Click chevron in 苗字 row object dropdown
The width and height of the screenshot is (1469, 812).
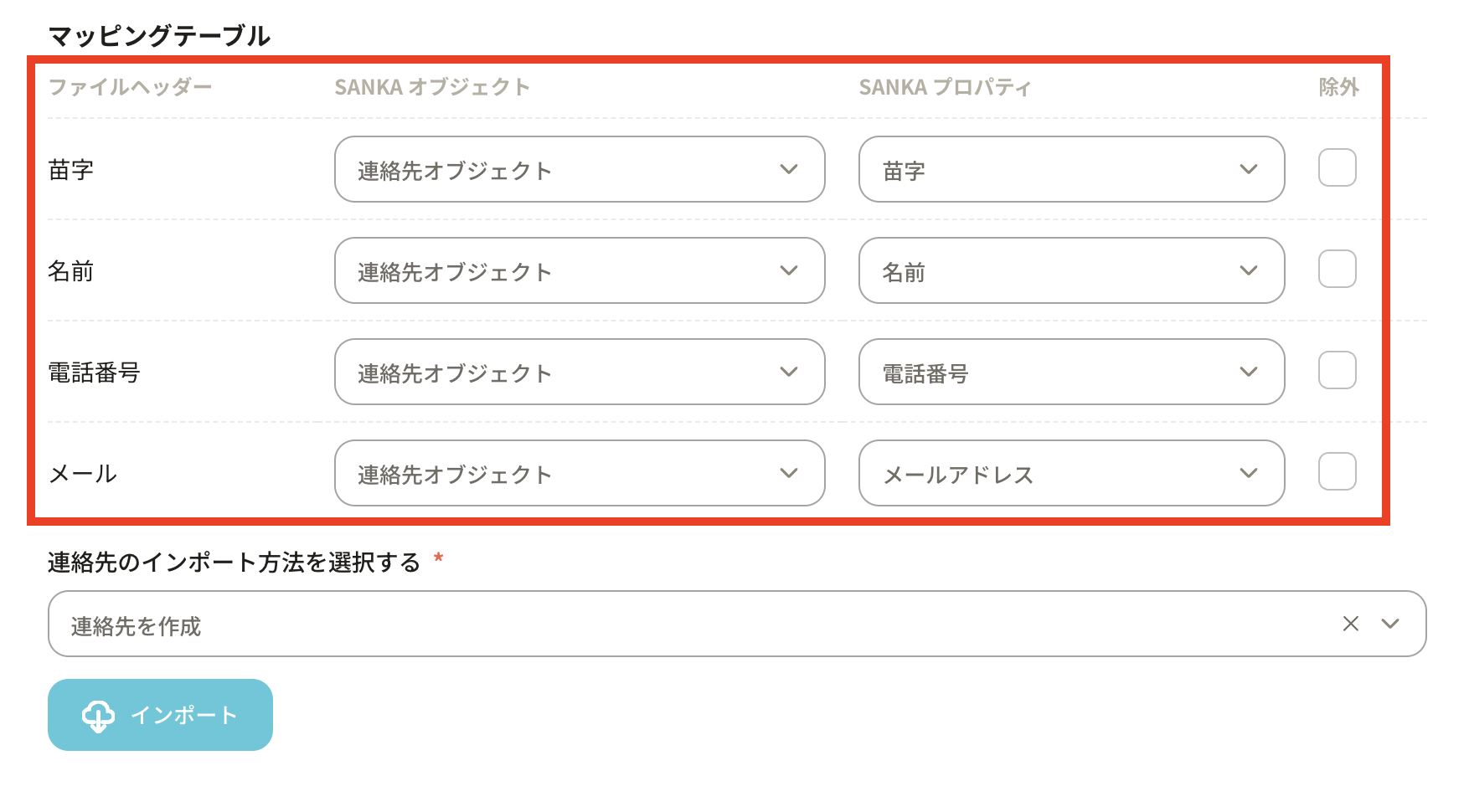click(x=788, y=169)
